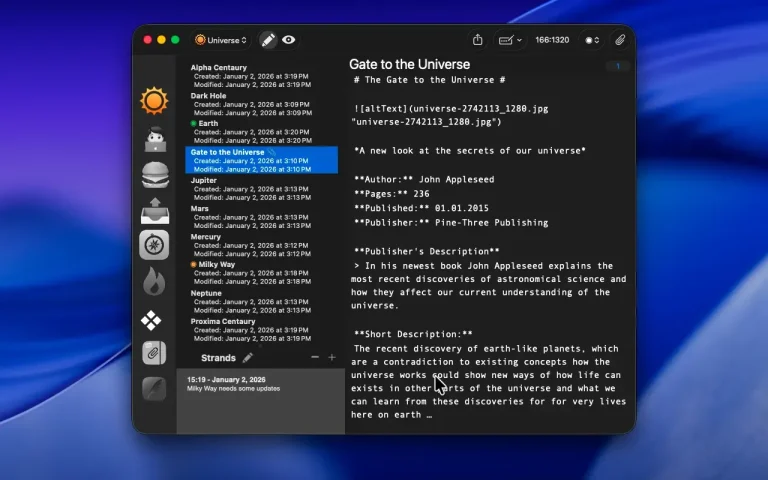The height and width of the screenshot is (480, 768).
Task: Open the label color dot popup
Action: (x=592, y=40)
